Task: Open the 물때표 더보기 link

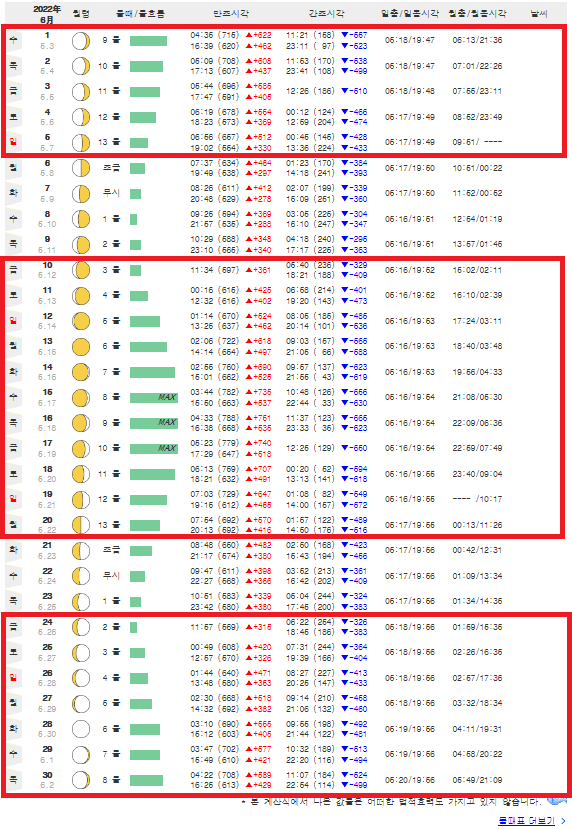Action: pyautogui.click(x=526, y=821)
